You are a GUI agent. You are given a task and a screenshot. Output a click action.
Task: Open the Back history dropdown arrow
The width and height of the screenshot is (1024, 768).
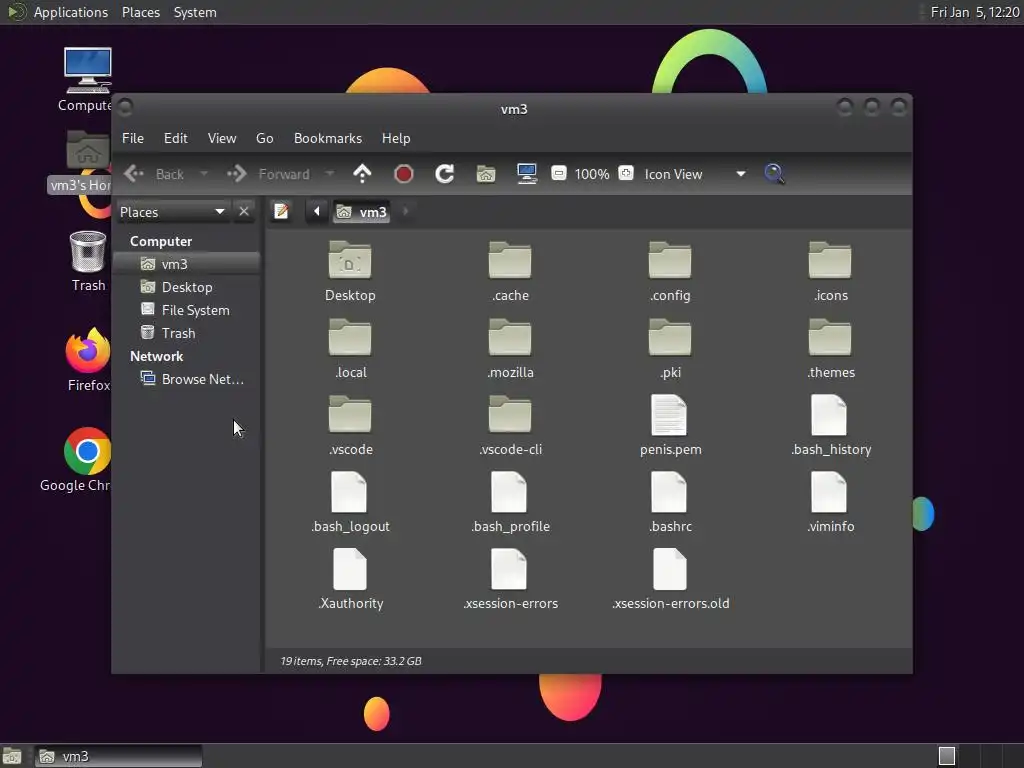point(204,174)
